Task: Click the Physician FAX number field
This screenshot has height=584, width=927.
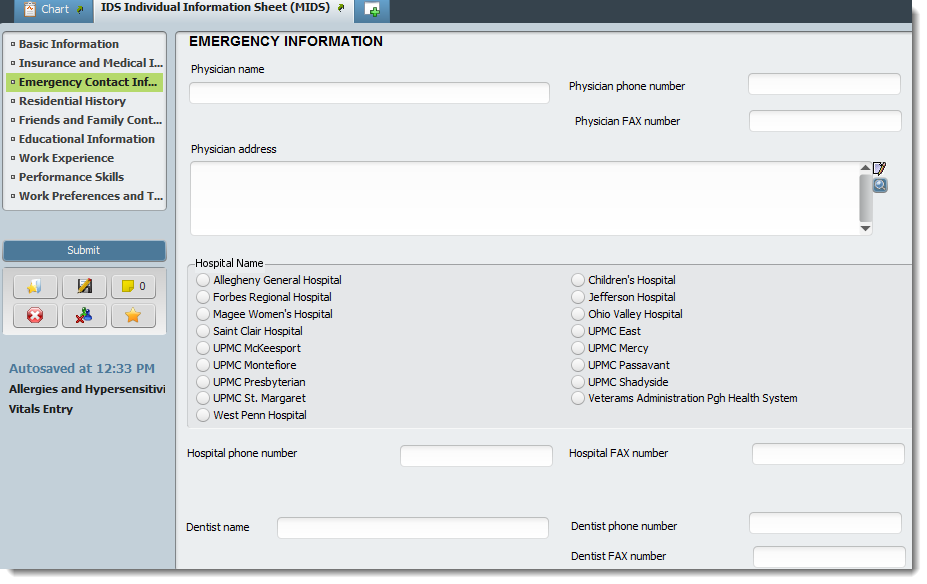Action: point(825,121)
